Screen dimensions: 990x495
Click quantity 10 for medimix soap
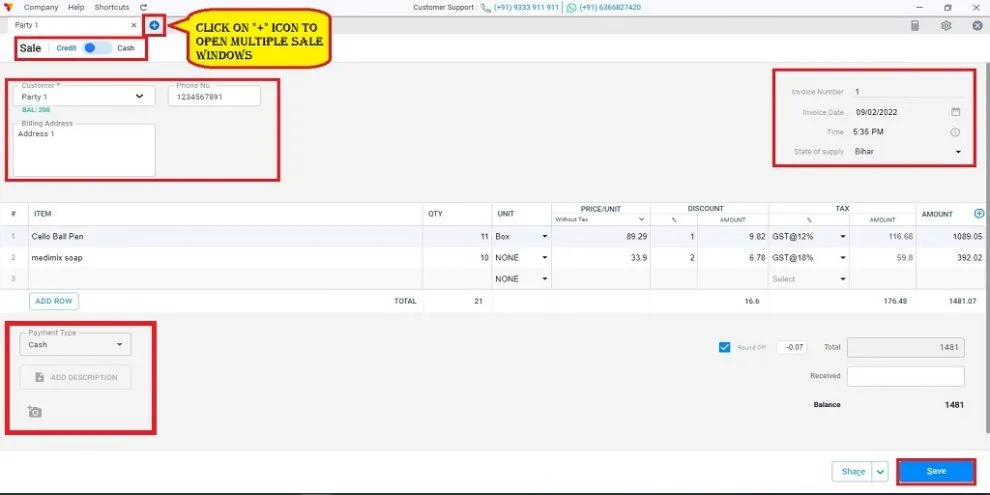457,258
